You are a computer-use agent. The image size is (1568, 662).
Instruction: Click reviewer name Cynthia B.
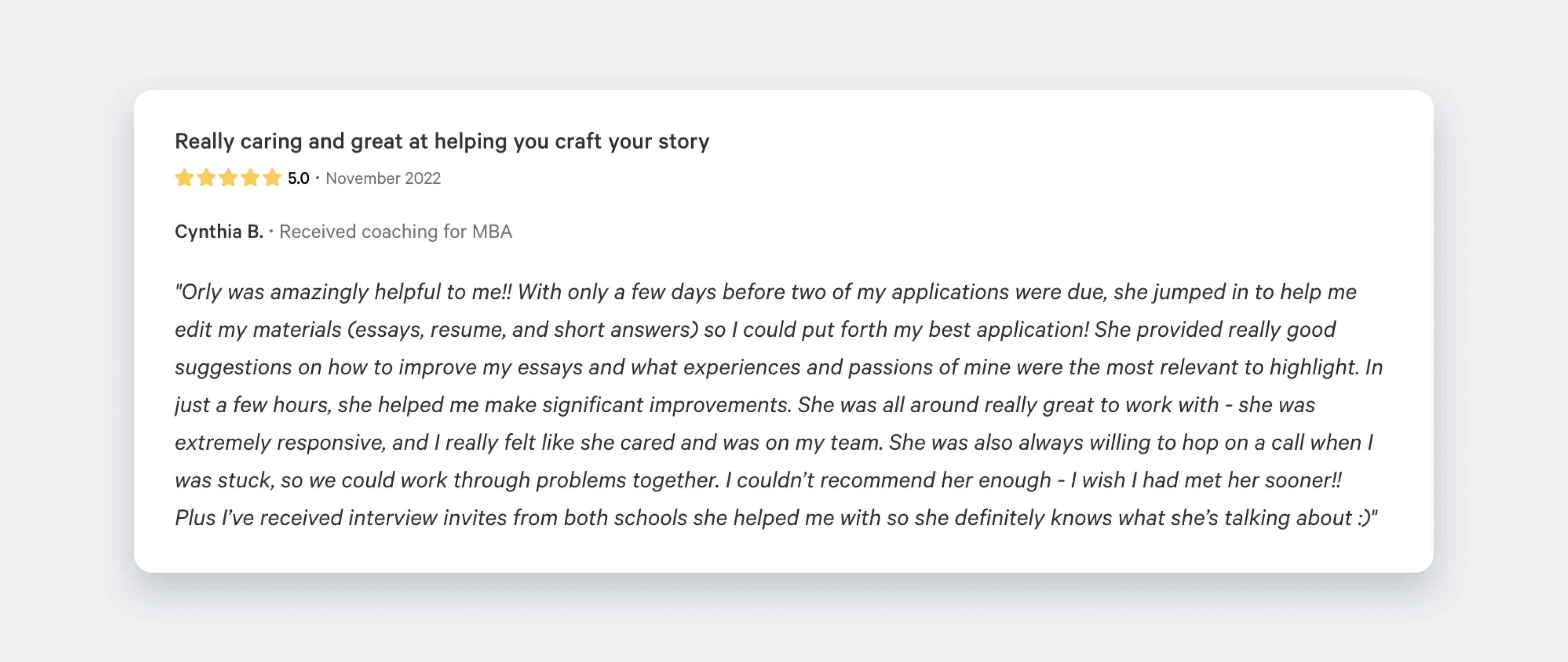point(218,231)
